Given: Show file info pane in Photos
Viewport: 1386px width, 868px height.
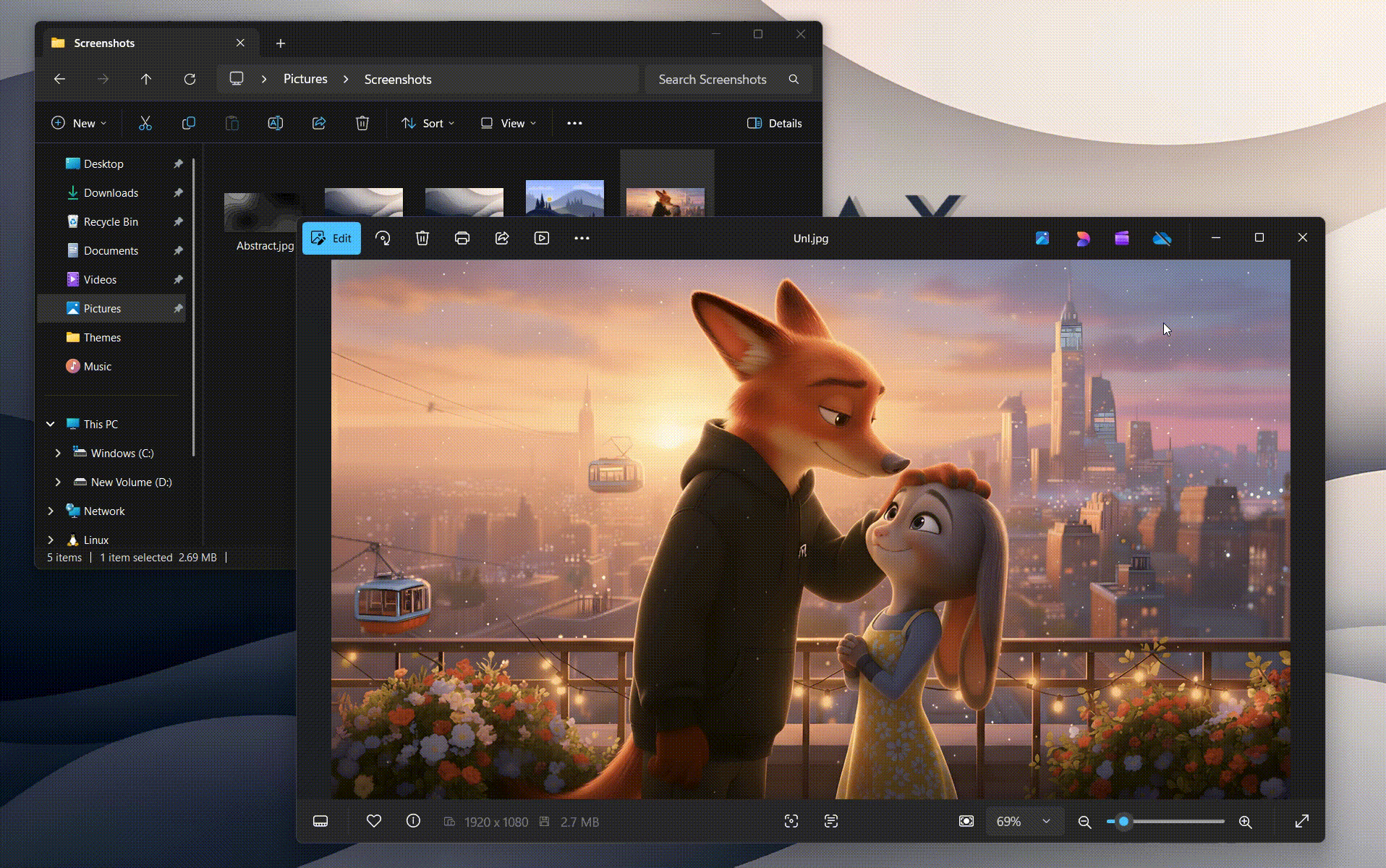Looking at the screenshot, I should coord(413,821).
